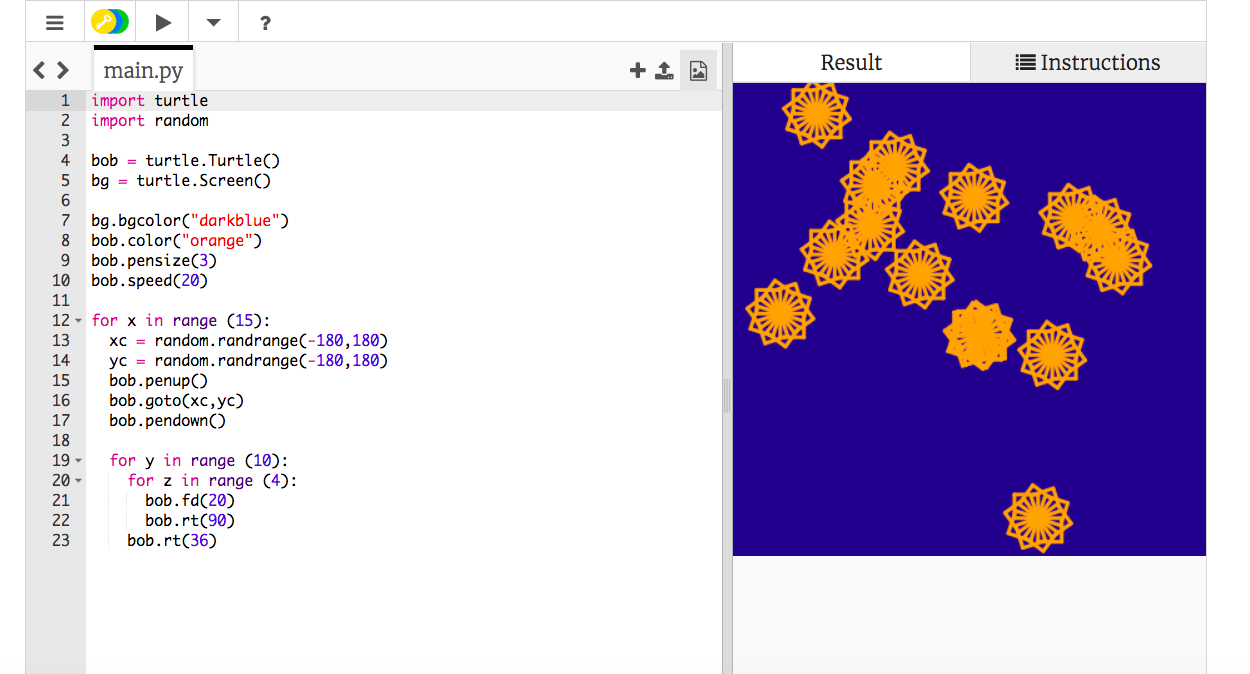Switch to the Result tab
Image resolution: width=1250 pixels, height=674 pixels.
coord(851,62)
